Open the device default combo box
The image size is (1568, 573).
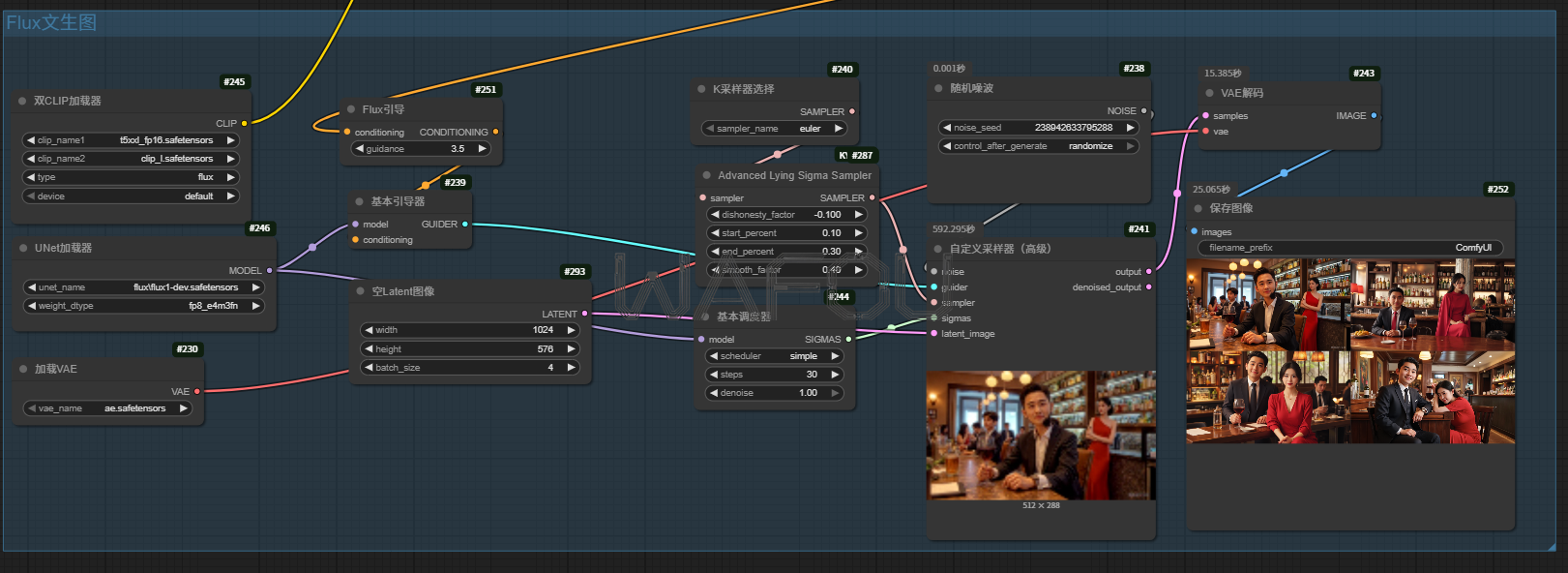coord(131,196)
